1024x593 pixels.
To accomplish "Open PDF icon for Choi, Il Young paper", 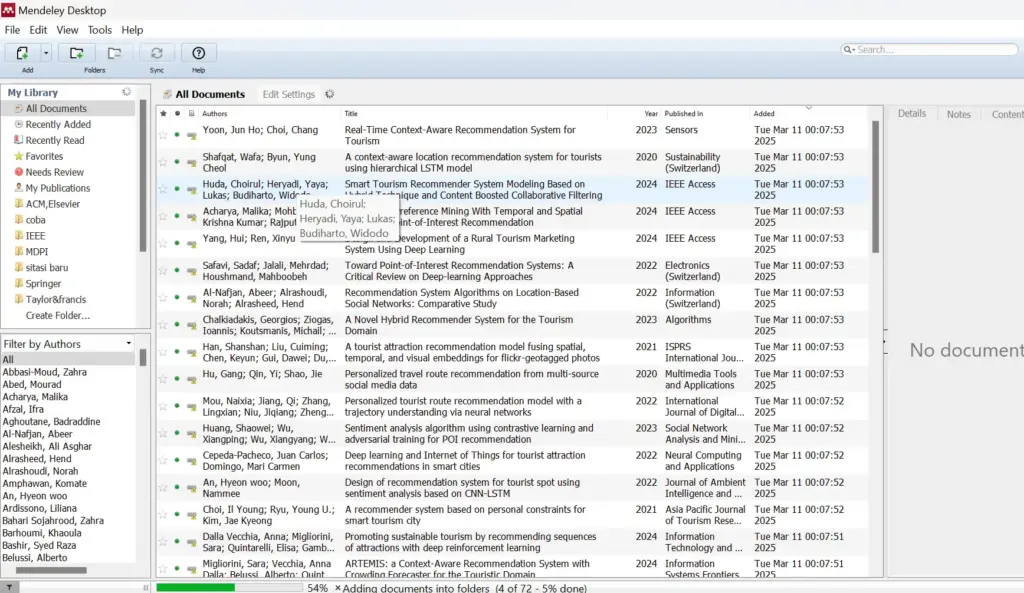I will (191, 515).
